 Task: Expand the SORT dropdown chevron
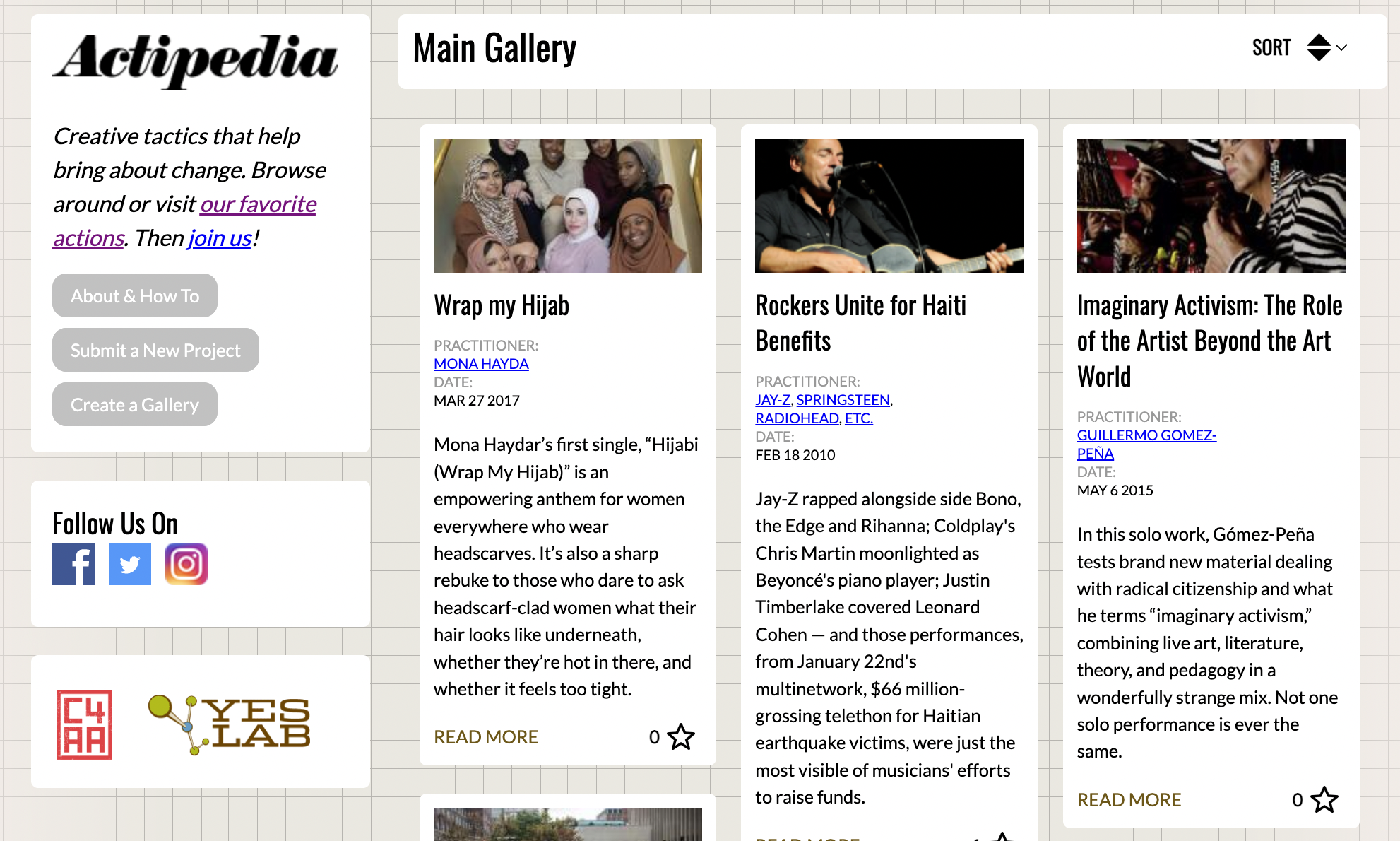pos(1341,48)
